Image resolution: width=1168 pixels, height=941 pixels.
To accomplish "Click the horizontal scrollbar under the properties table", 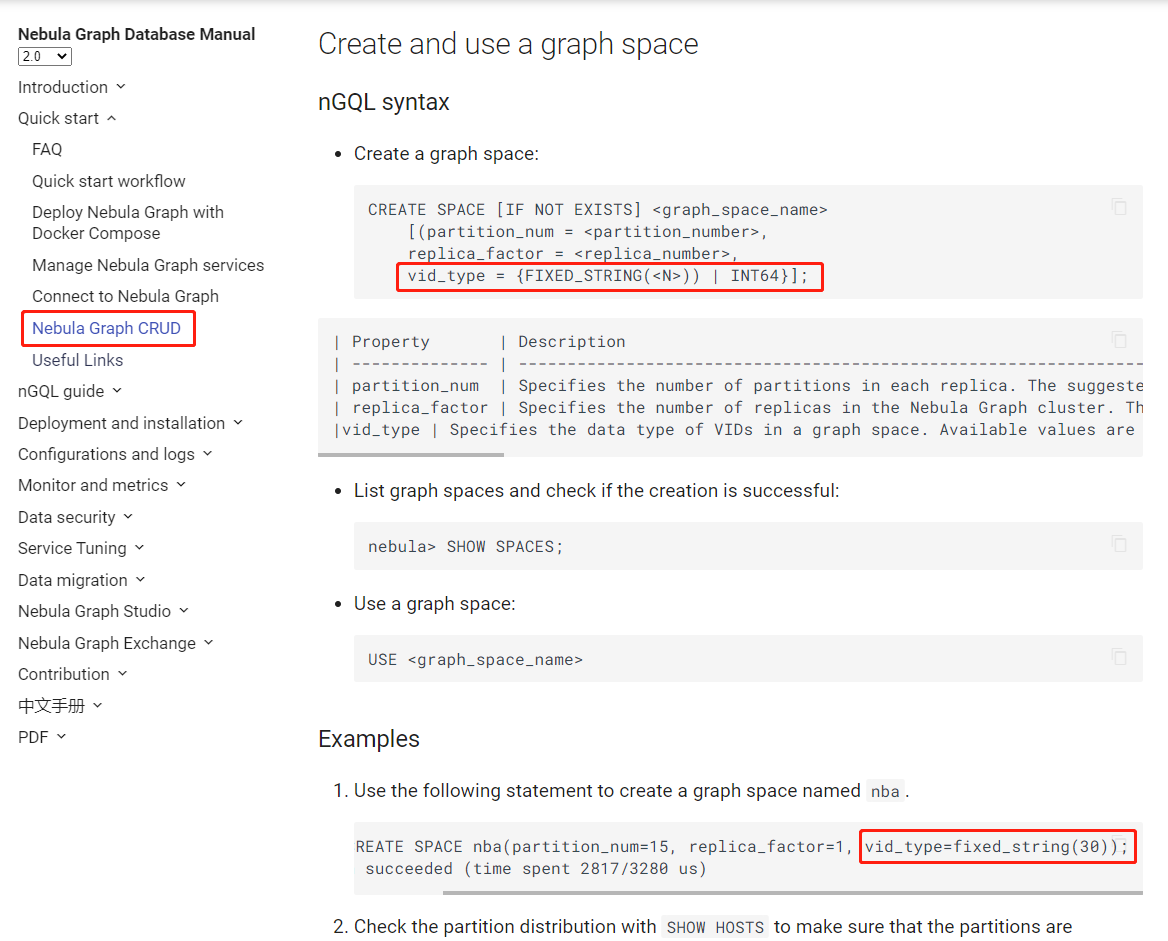I will coord(410,452).
